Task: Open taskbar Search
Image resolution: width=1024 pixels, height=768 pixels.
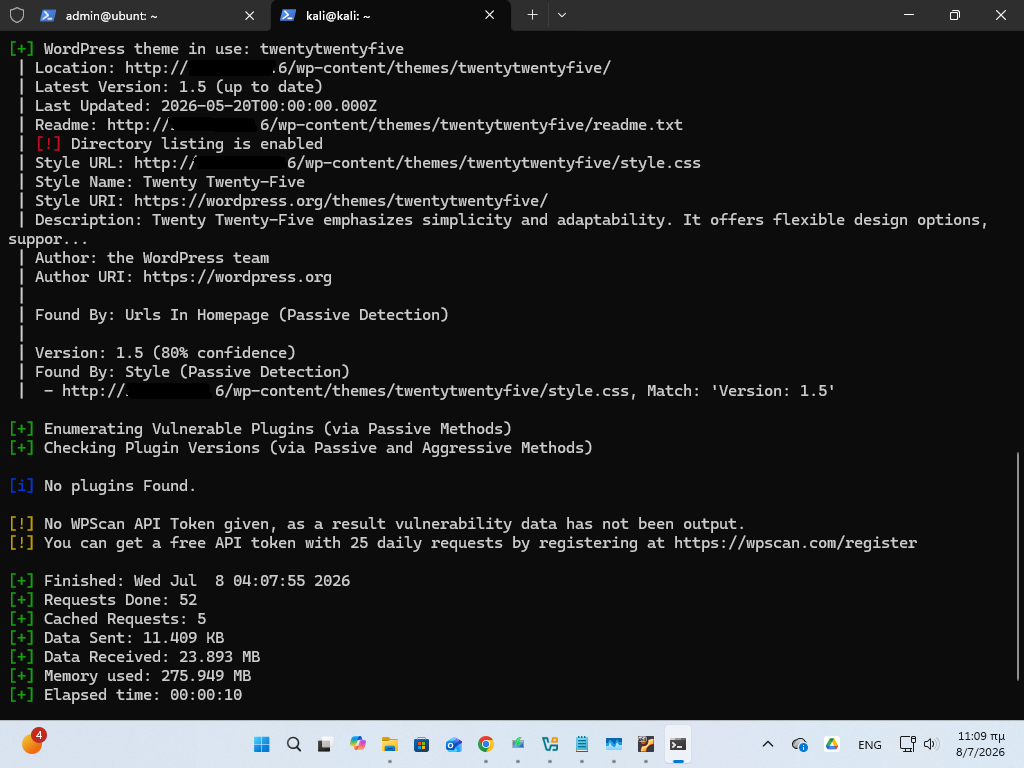Action: 294,744
